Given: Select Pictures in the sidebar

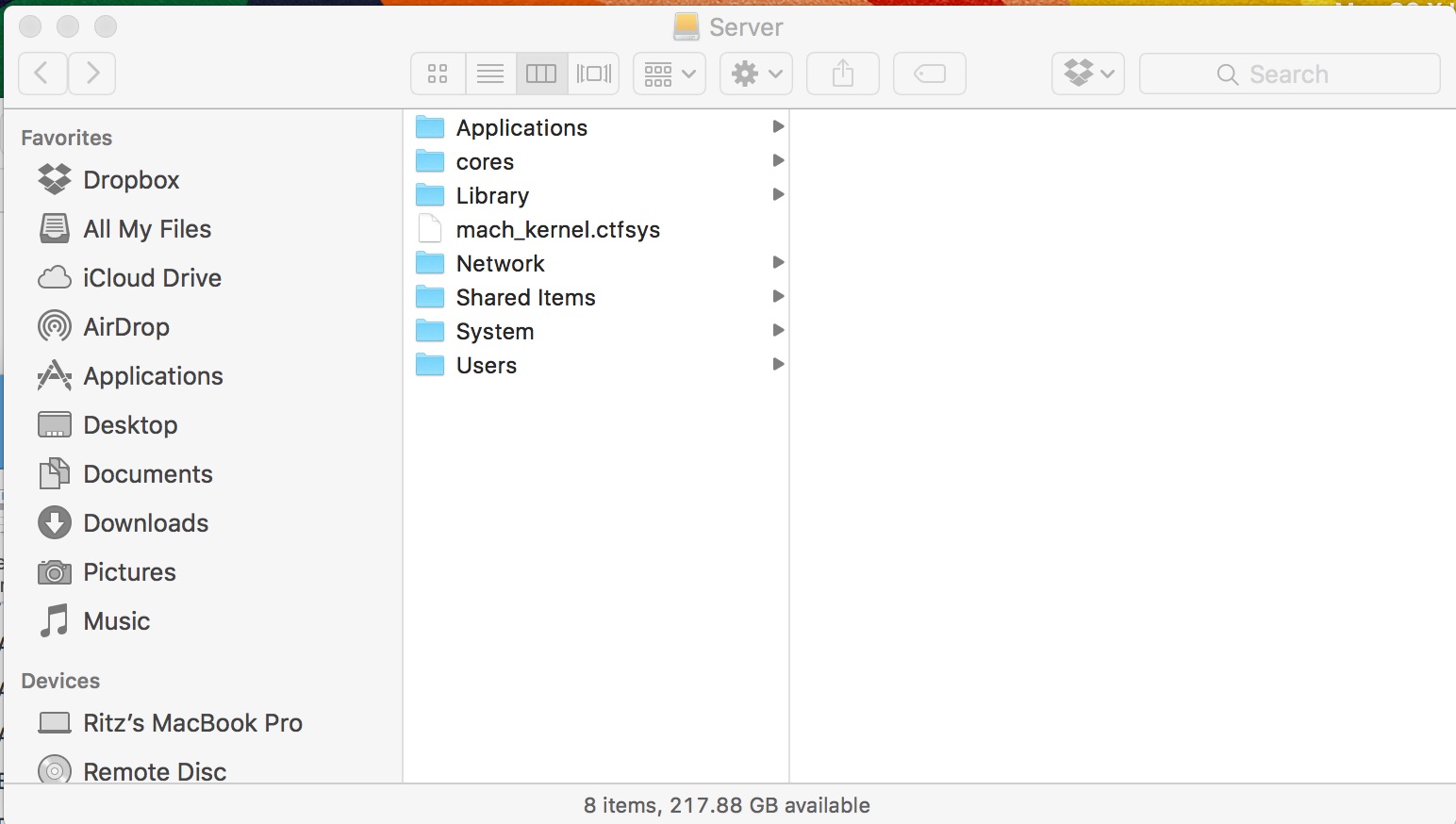Looking at the screenshot, I should (x=107, y=572).
